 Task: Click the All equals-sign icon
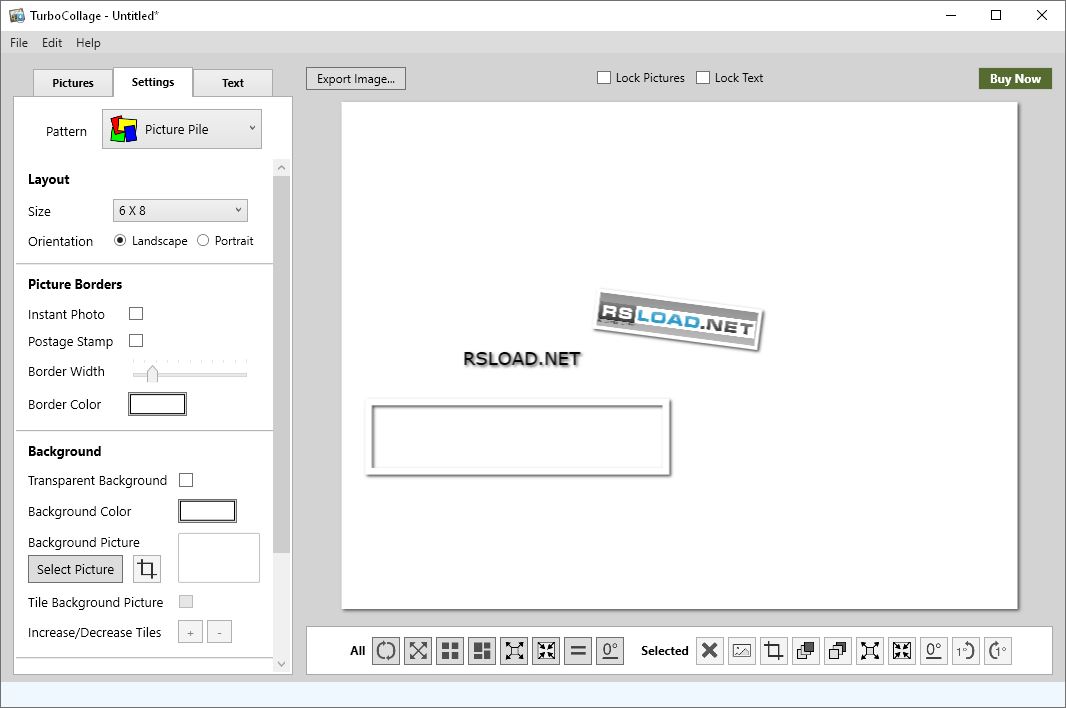tap(578, 651)
